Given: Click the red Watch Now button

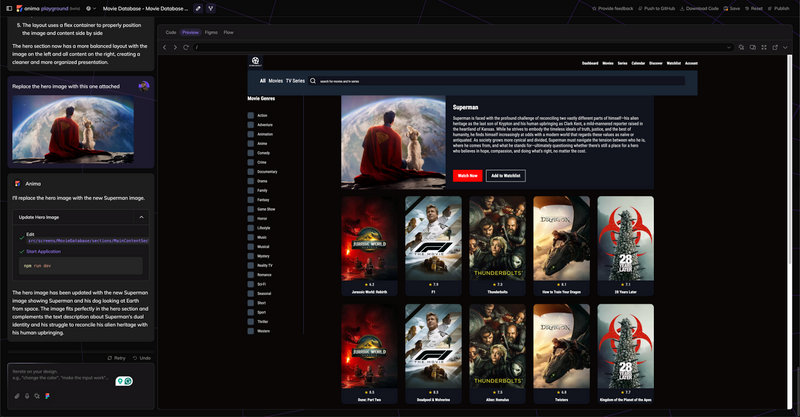Looking at the screenshot, I should point(467,176).
